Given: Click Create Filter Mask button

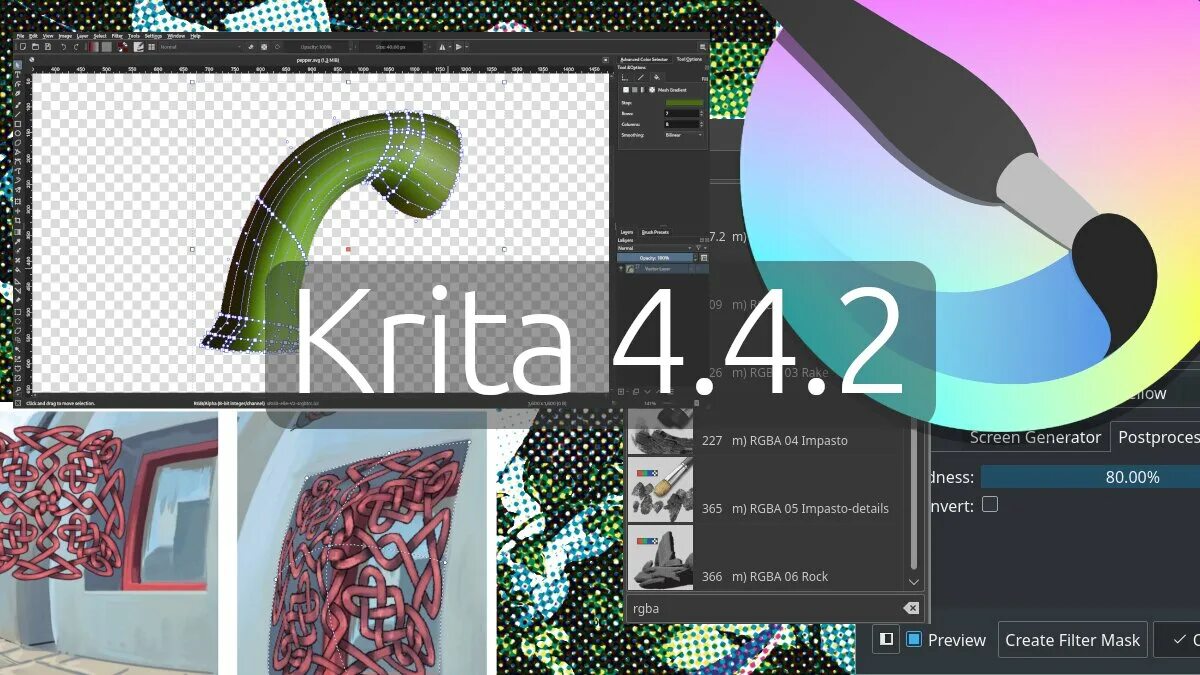Looking at the screenshot, I should 1073,640.
